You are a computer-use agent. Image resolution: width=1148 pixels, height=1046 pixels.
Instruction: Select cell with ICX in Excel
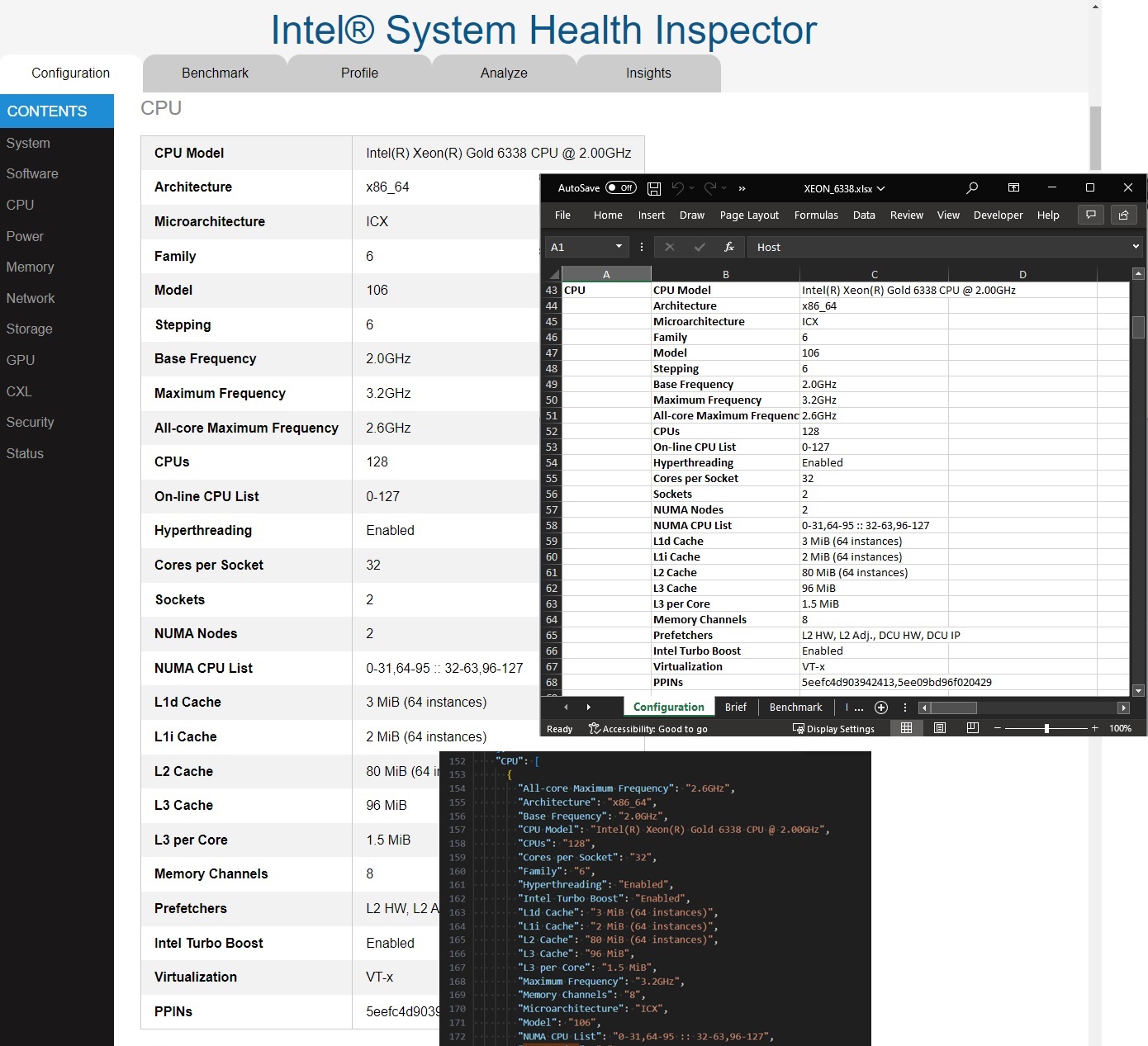pos(874,322)
